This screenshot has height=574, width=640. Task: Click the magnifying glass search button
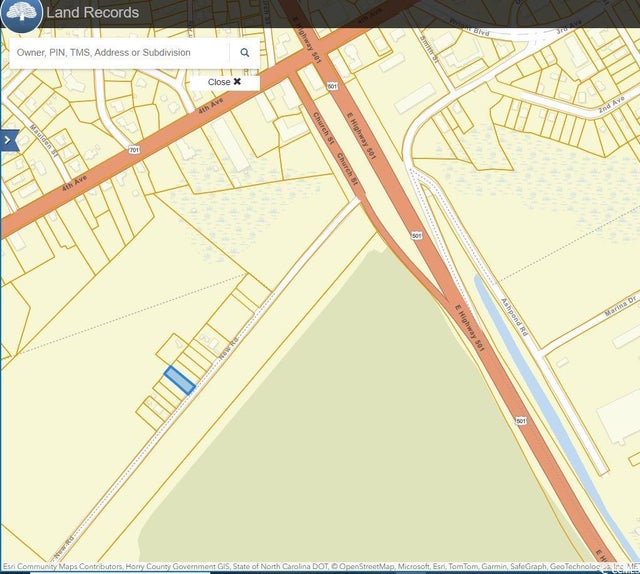point(245,53)
